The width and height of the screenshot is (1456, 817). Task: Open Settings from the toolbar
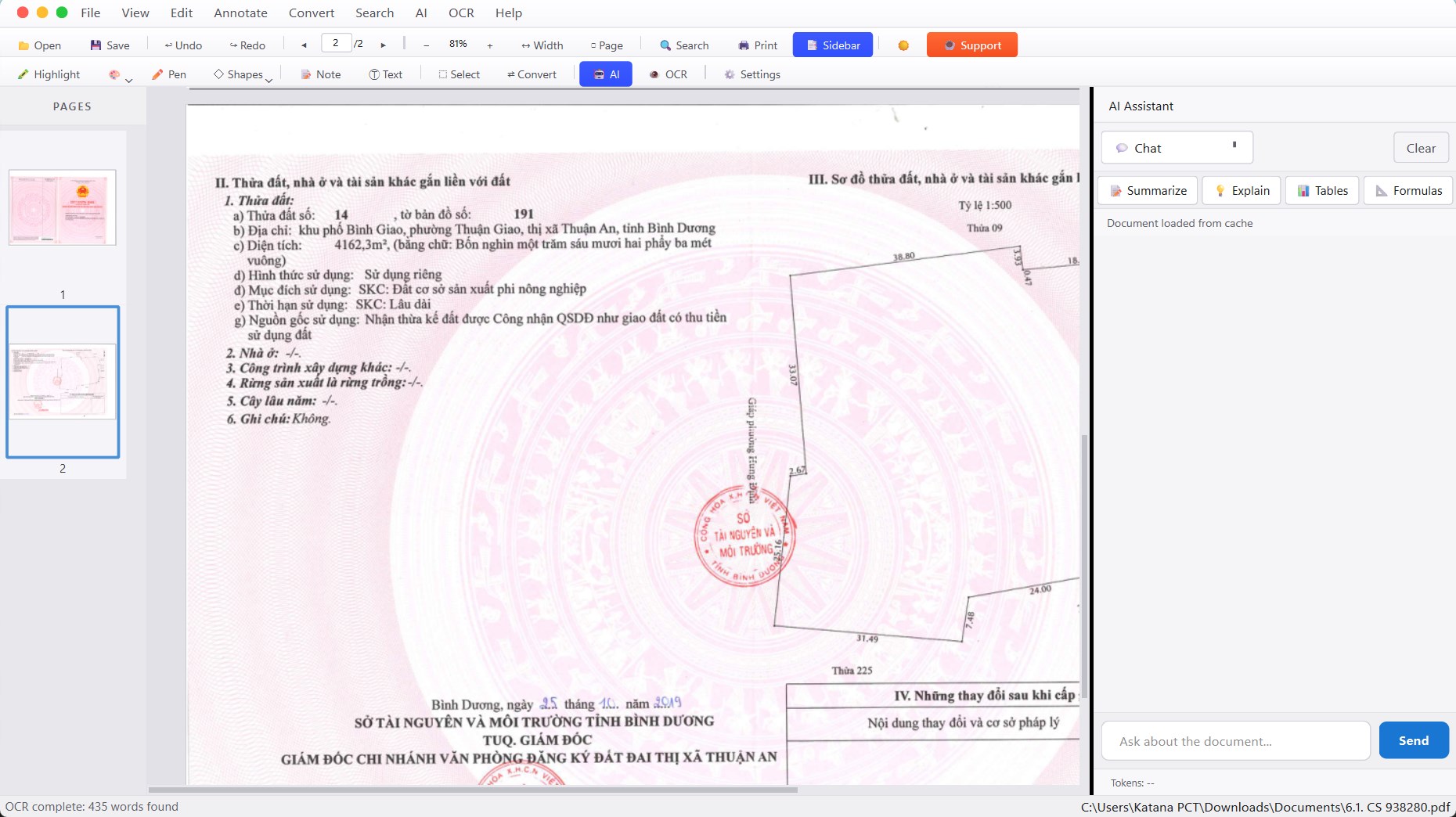[x=752, y=74]
